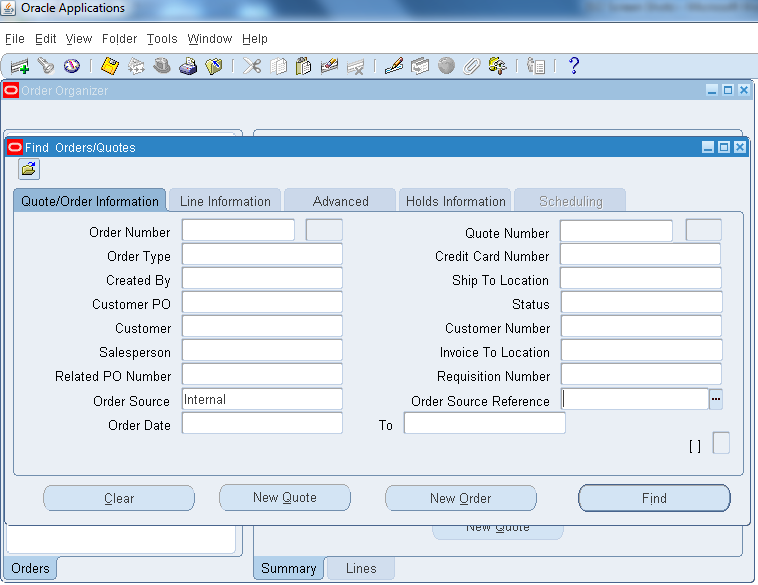
Task: Open the View menu
Action: pyautogui.click(x=79, y=39)
